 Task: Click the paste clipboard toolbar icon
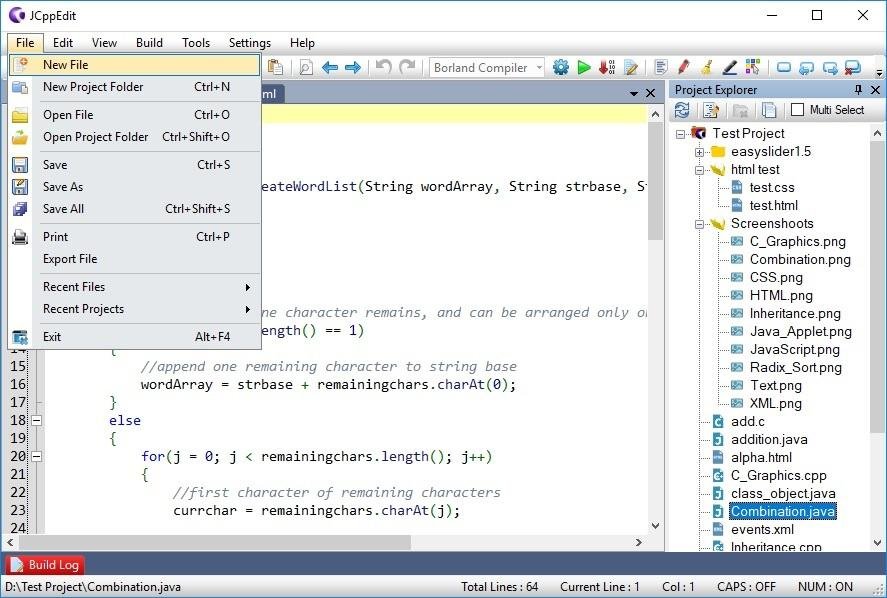[x=275, y=67]
